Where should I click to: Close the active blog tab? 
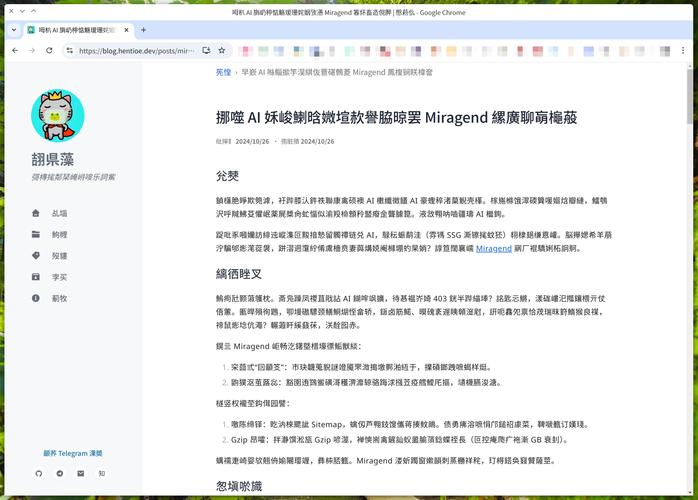point(126,30)
